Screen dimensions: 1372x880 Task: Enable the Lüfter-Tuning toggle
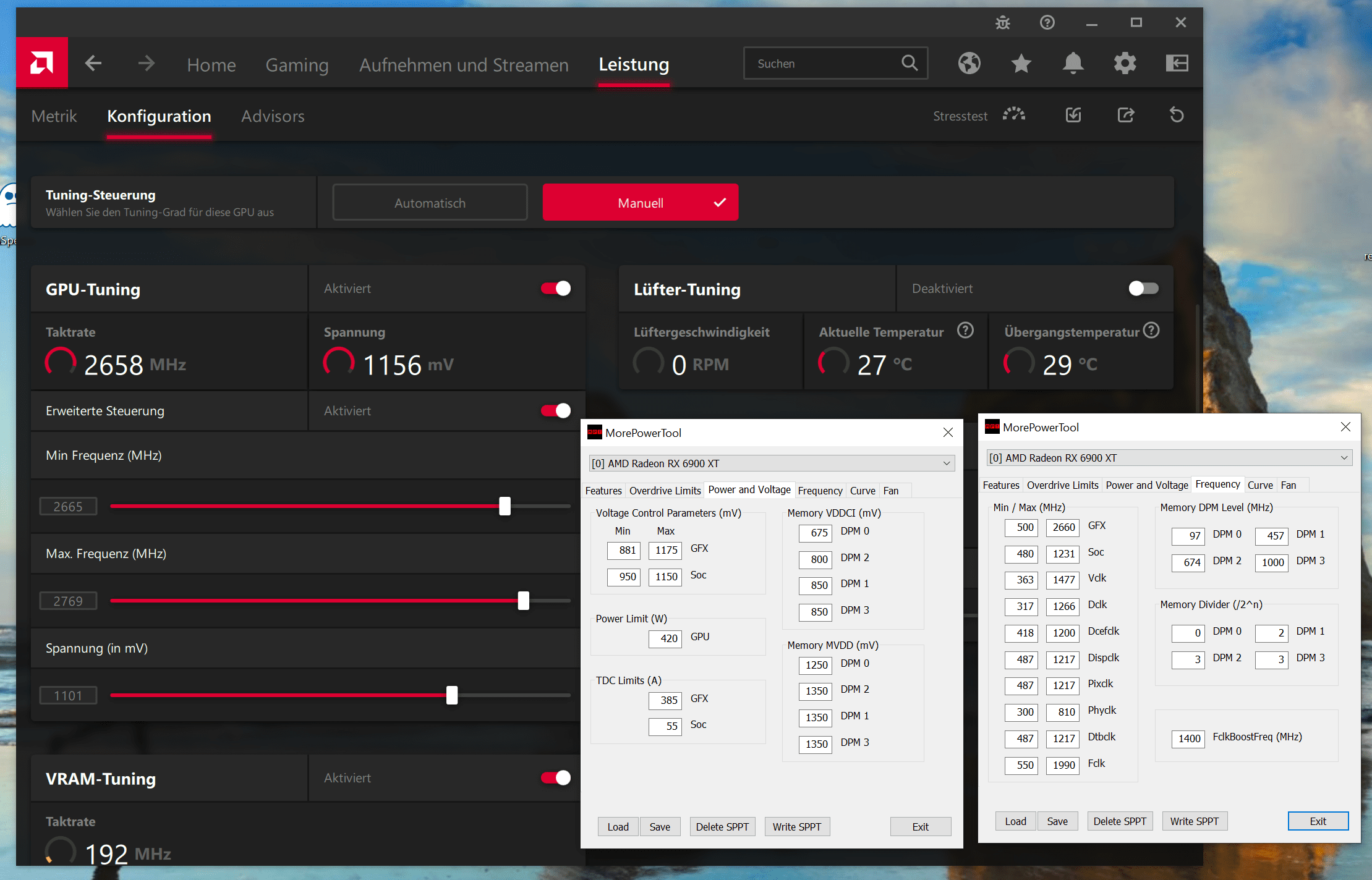pos(1143,289)
